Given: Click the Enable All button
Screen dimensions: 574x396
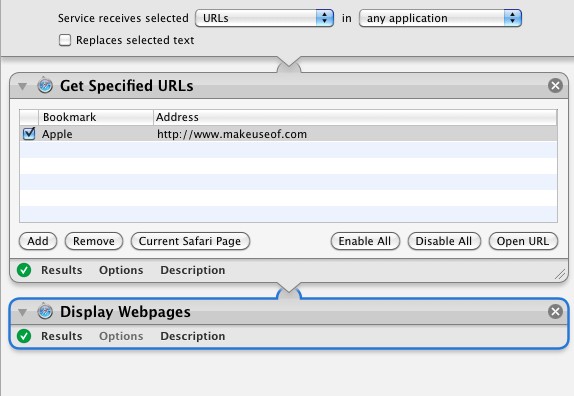Looking at the screenshot, I should coord(365,241).
